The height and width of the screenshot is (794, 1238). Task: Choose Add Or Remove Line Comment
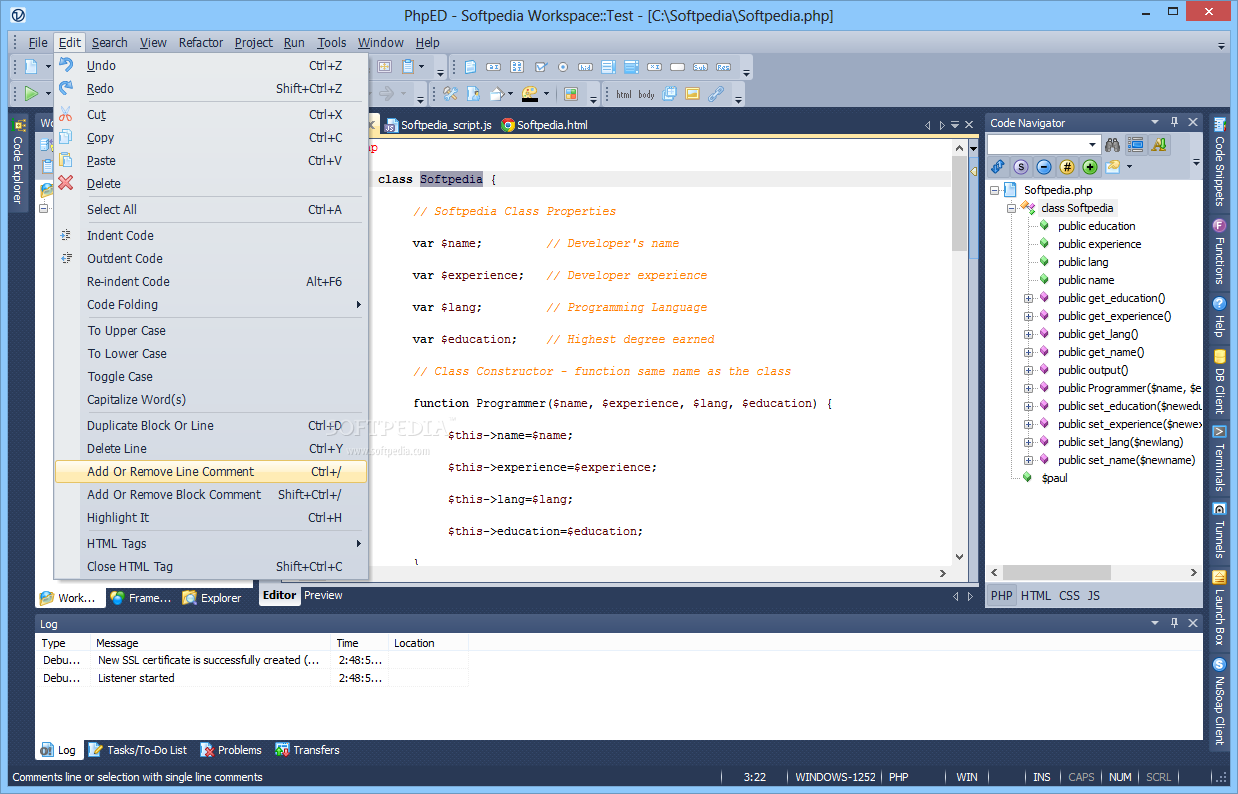211,471
